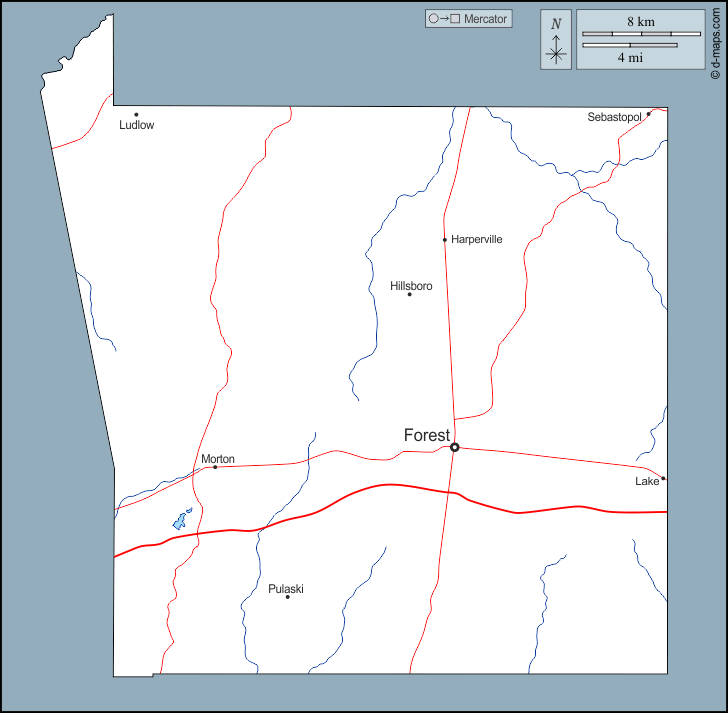Select the Harperville town dot marker
Image resolution: width=728 pixels, height=713 pixels.
tap(445, 240)
